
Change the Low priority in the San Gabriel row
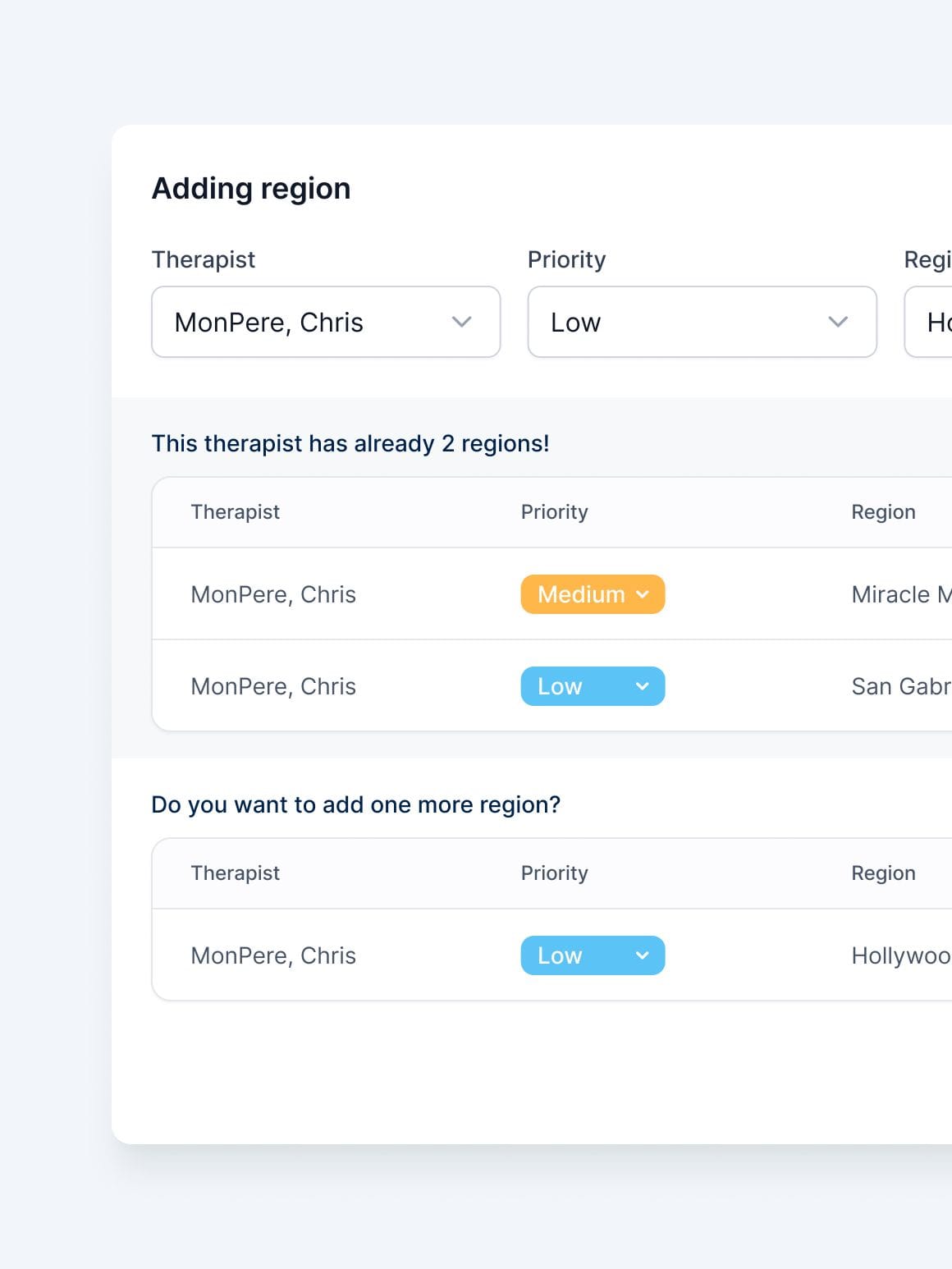[574, 686]
